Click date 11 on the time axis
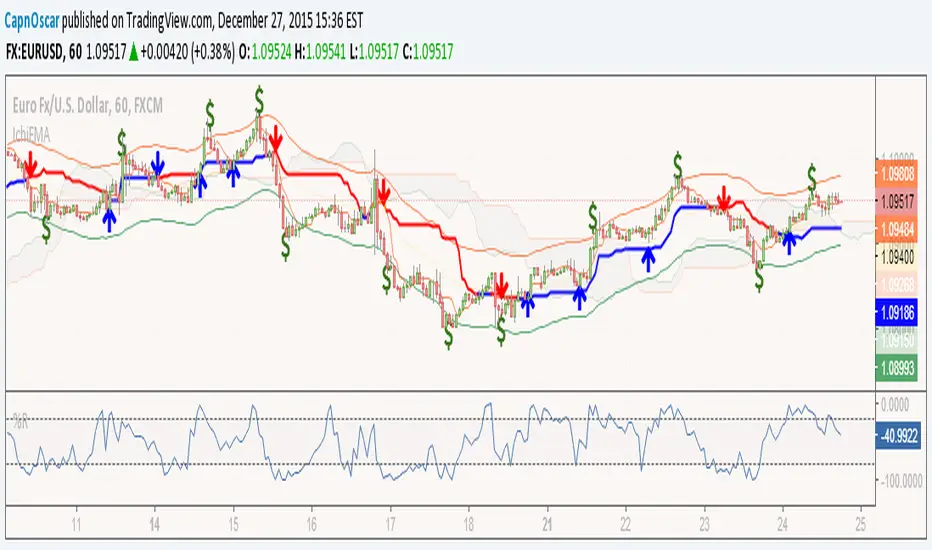Screen dimensions: 932x550 (76, 524)
